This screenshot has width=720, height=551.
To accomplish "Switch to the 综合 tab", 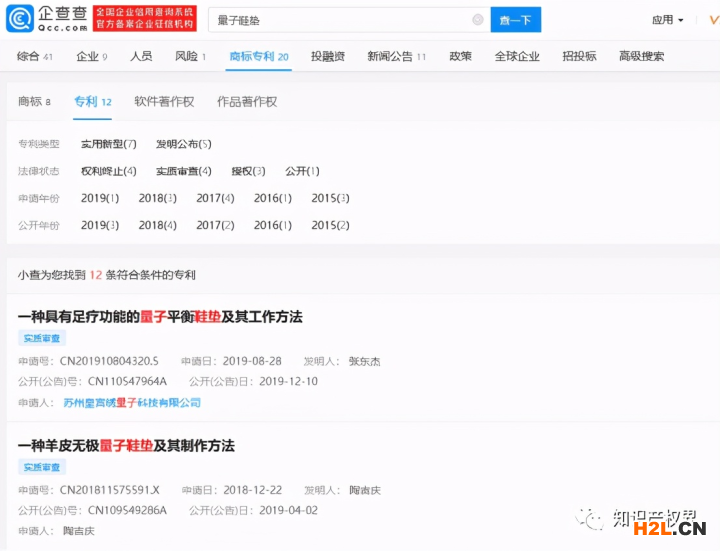I will [35, 57].
